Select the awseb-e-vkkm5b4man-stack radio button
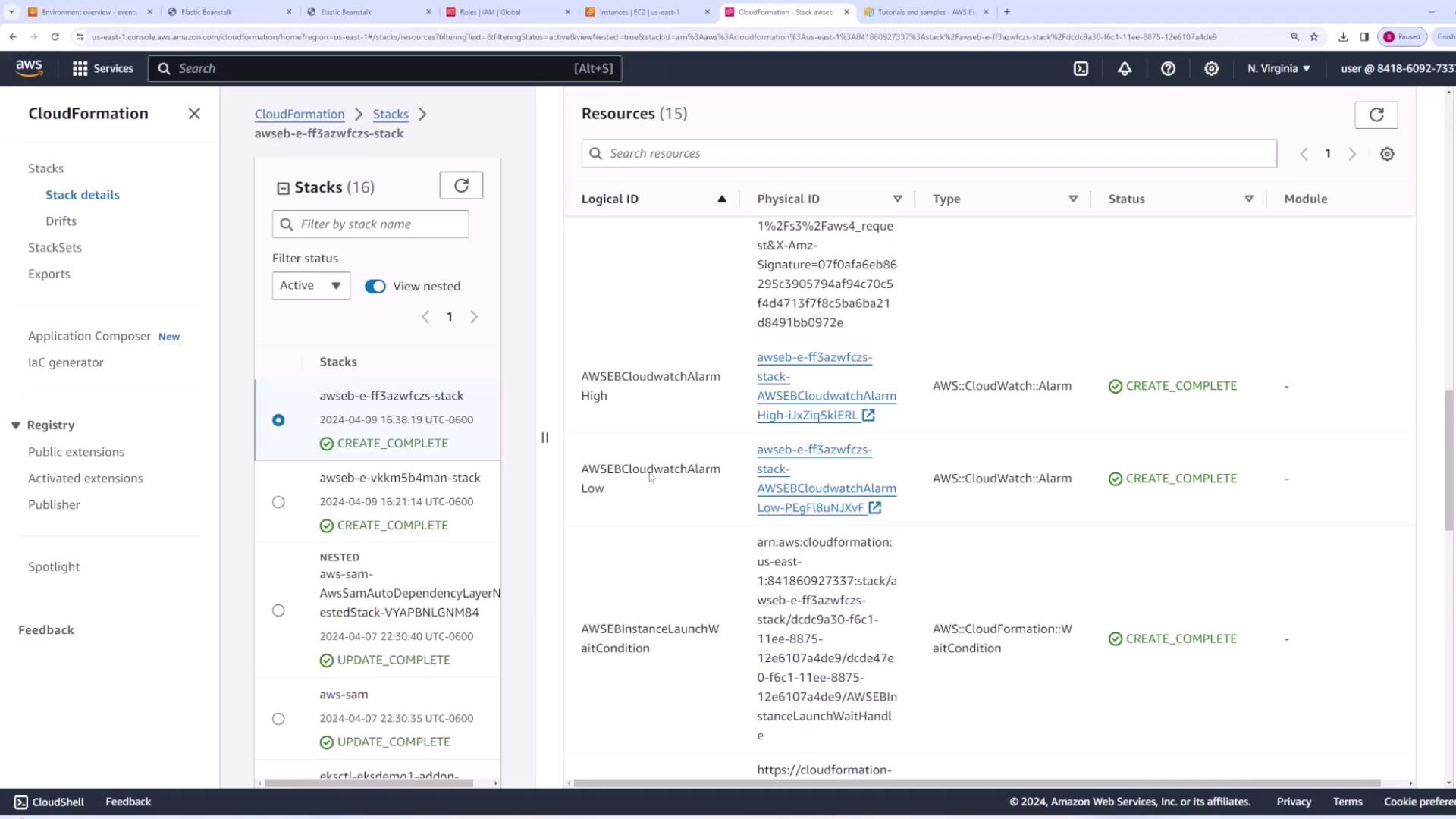This screenshot has height=819, width=1456. point(278,502)
